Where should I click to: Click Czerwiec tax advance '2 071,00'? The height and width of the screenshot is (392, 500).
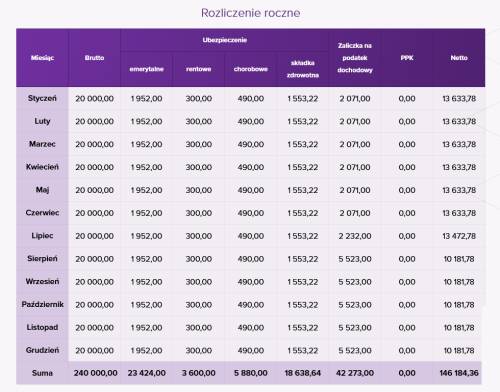point(355,213)
